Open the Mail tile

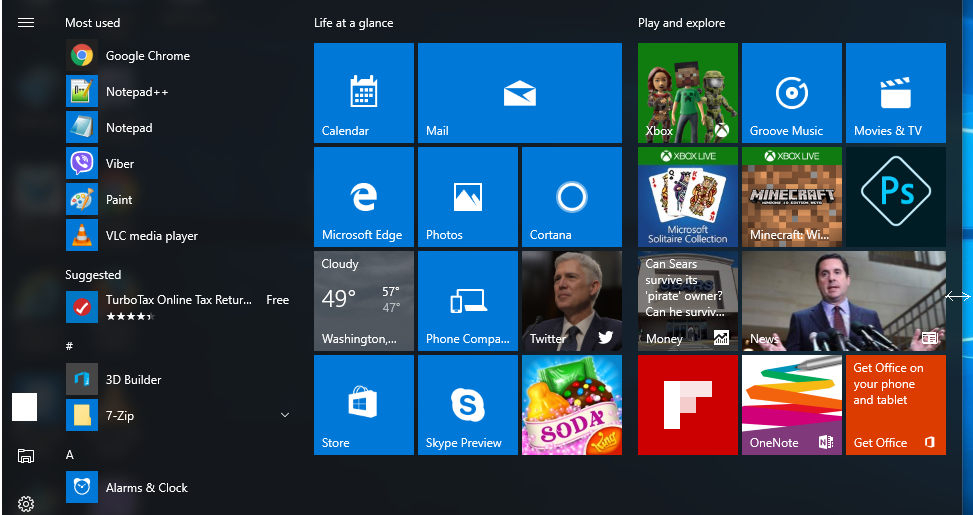click(520, 93)
